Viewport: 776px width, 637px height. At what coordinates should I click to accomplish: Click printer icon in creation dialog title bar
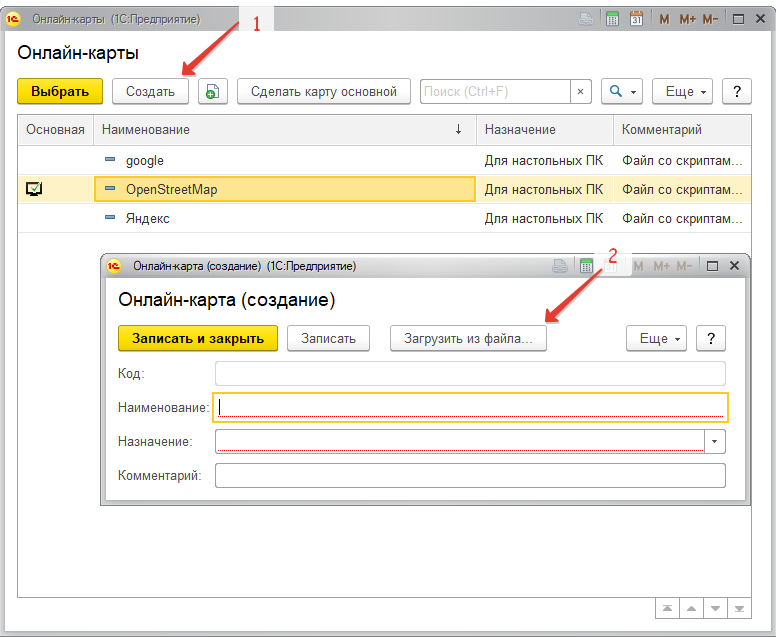point(560,266)
